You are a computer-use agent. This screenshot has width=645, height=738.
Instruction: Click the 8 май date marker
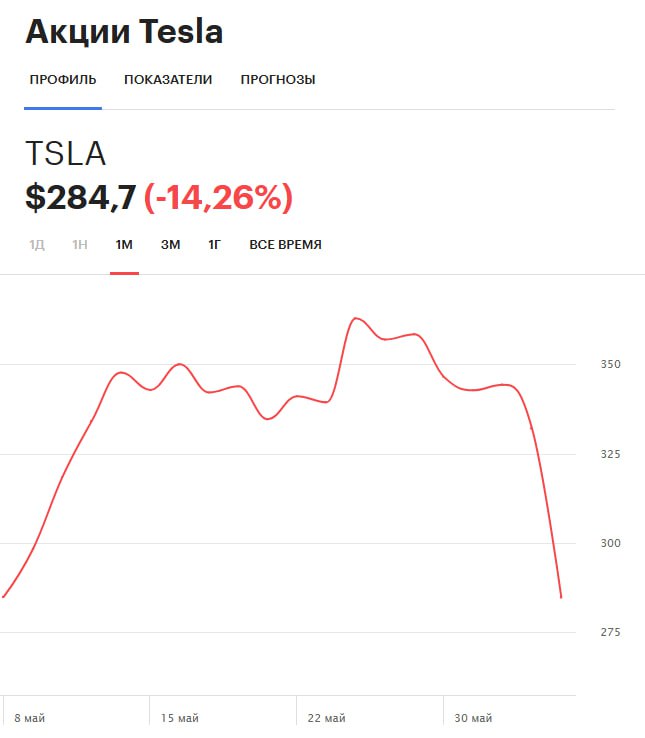point(30,718)
